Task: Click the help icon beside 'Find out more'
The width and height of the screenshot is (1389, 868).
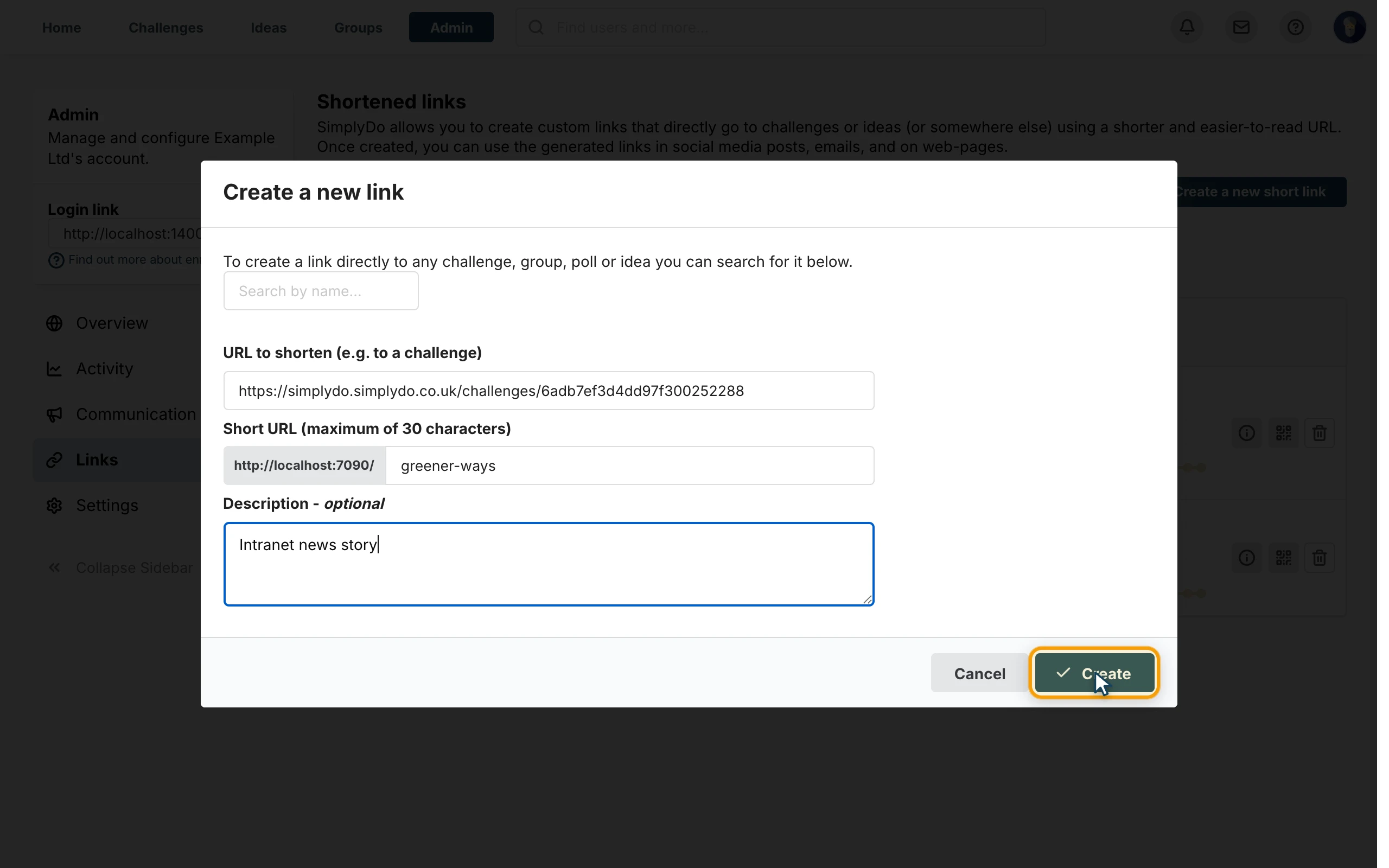Action: [x=56, y=260]
